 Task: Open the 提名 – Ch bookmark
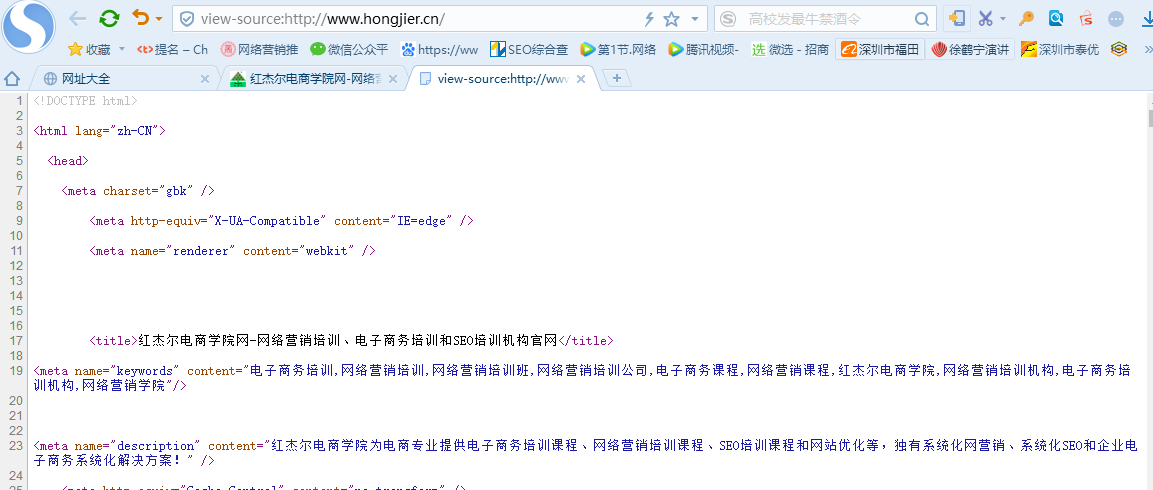click(x=173, y=49)
